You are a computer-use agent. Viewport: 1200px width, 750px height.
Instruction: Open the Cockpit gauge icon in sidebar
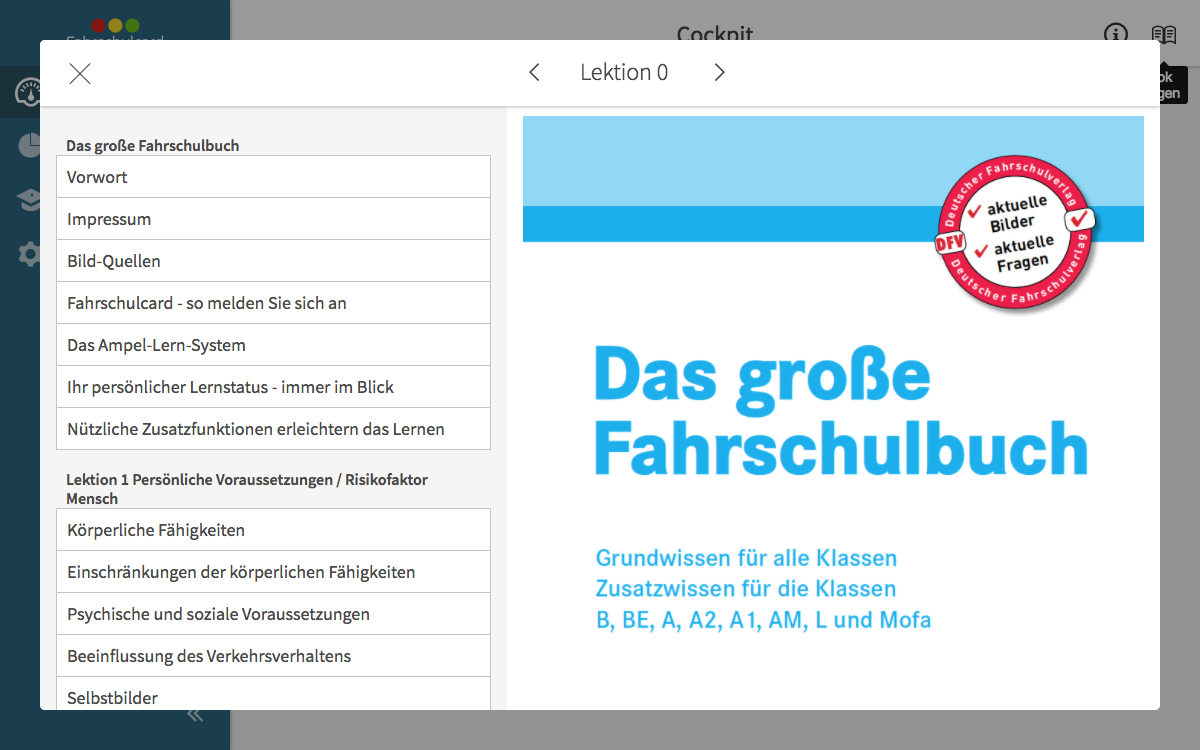point(28,93)
